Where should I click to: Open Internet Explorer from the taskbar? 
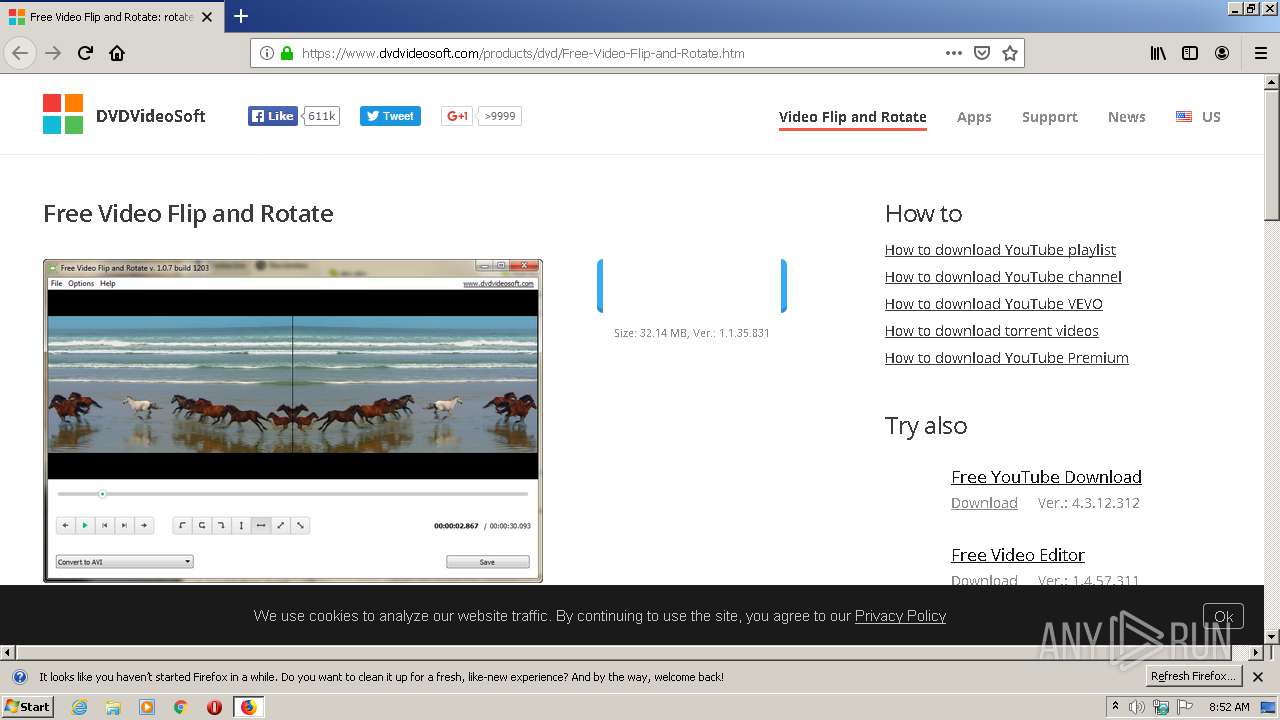click(79, 707)
